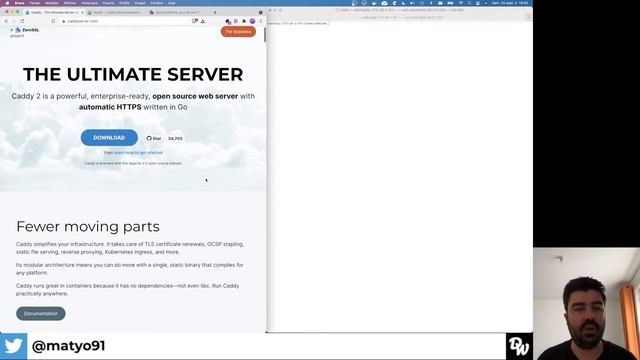Open the Favoris menu

[109, 3]
